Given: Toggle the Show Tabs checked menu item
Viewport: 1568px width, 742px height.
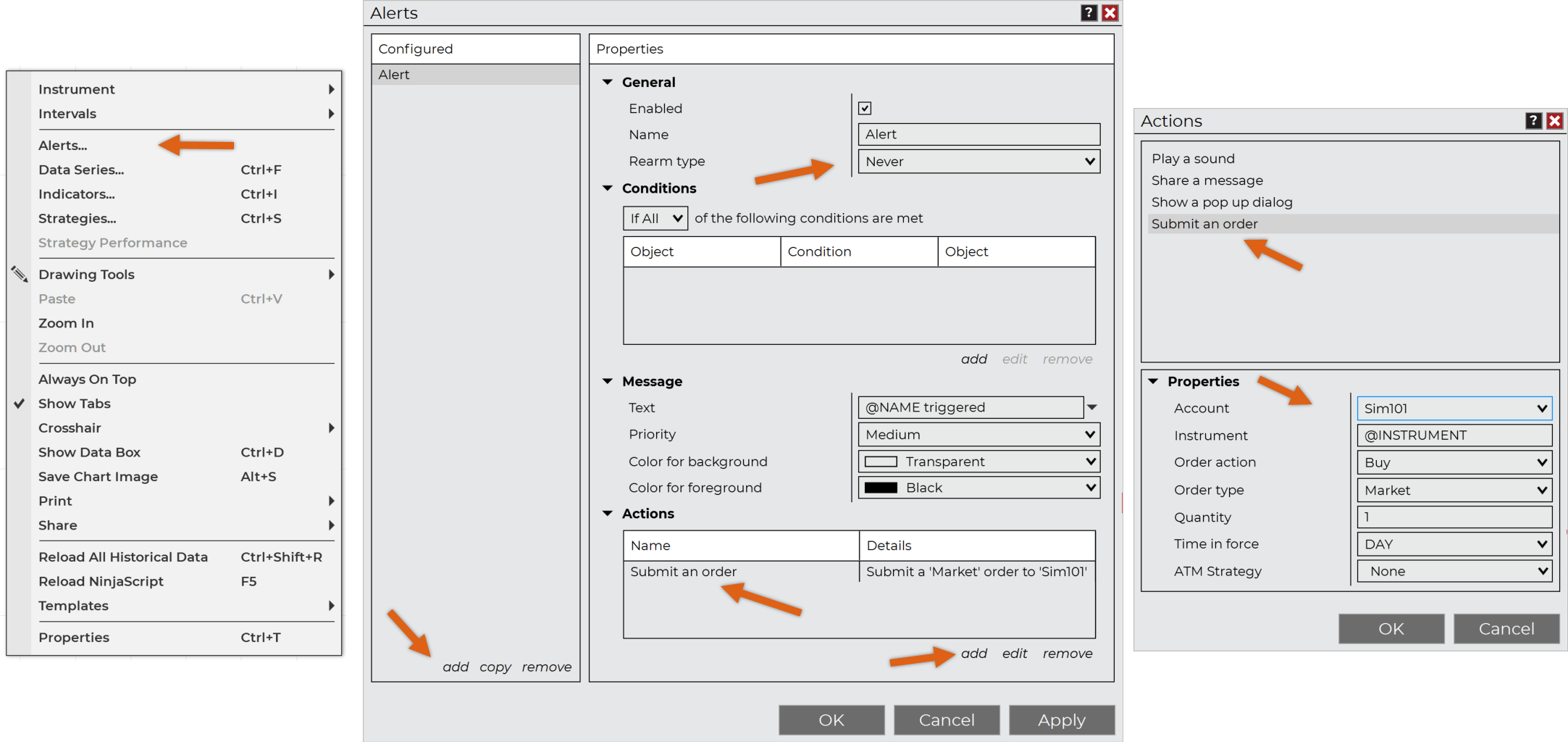Looking at the screenshot, I should pos(75,404).
